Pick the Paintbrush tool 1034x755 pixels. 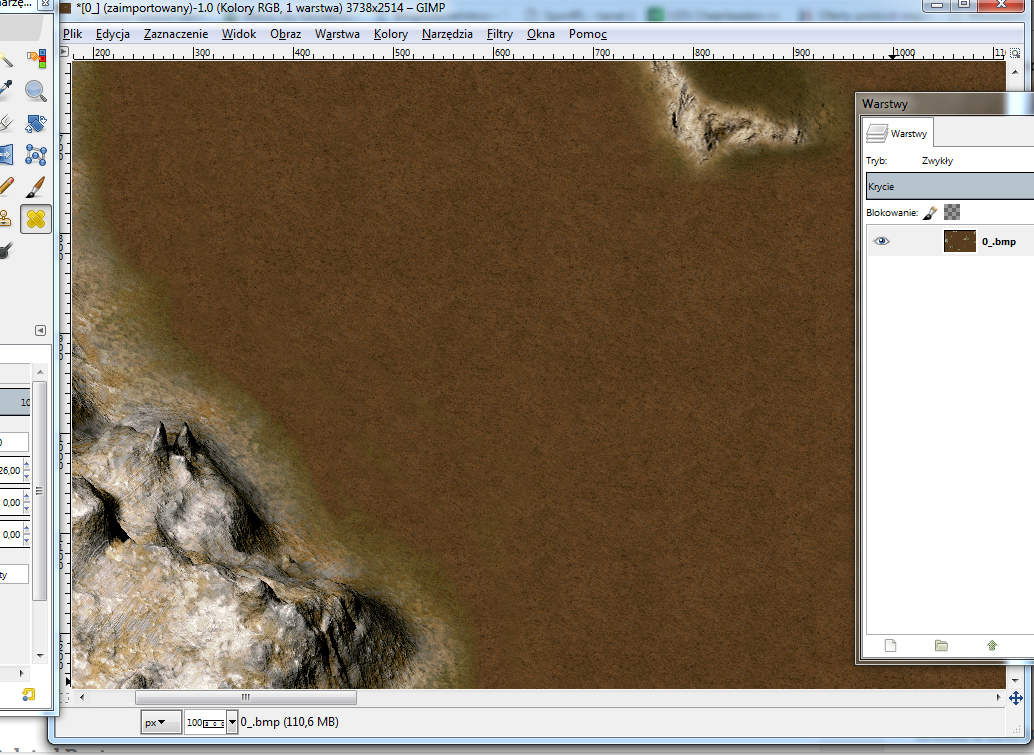tap(36, 187)
